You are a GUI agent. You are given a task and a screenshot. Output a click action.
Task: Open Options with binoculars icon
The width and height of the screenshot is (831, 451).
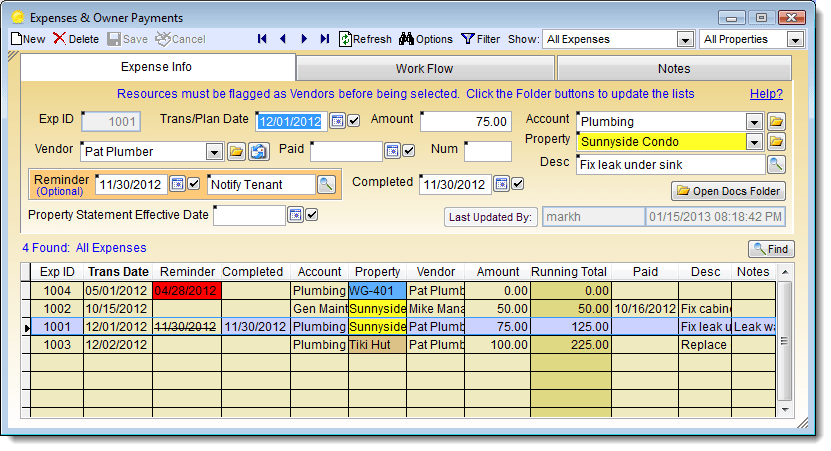(426, 39)
